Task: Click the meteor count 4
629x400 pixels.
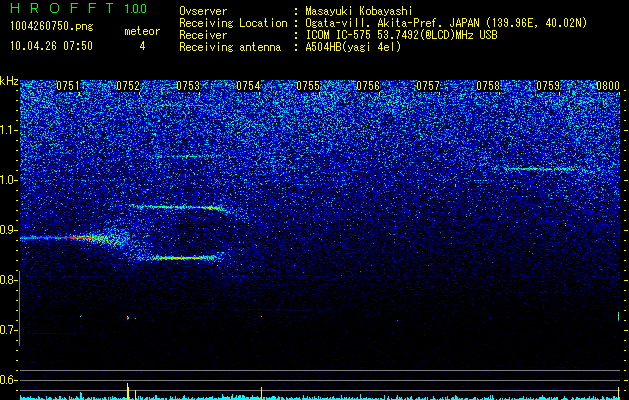Action: tap(142, 46)
